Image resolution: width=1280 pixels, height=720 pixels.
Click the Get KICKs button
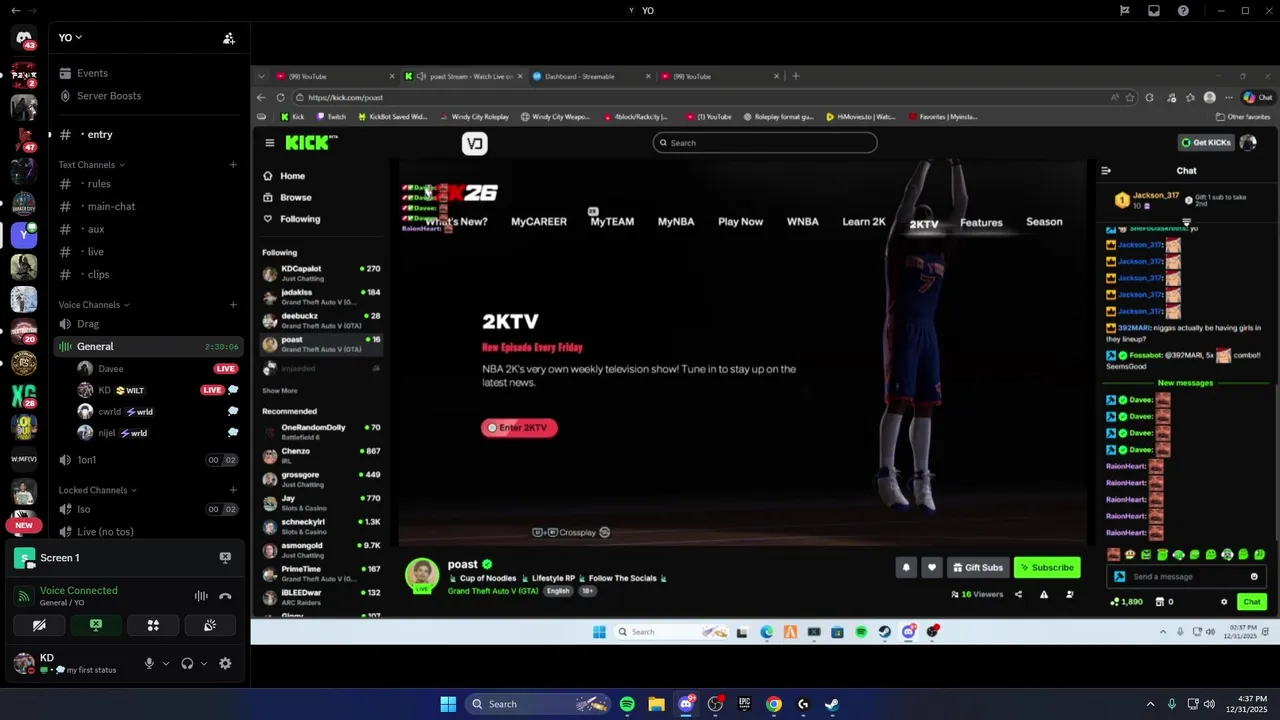point(1205,143)
